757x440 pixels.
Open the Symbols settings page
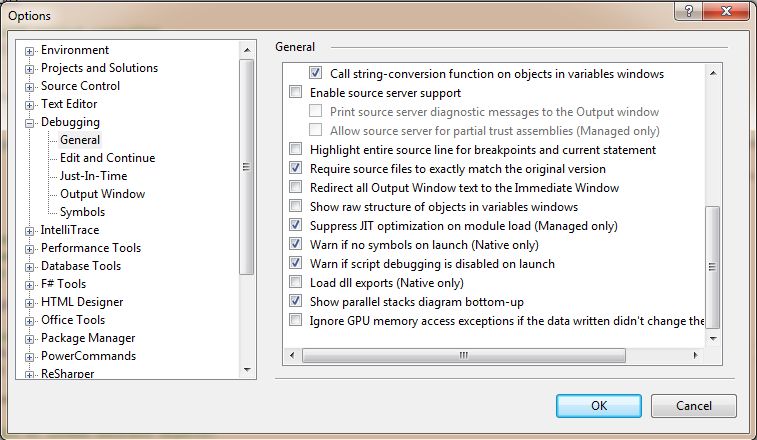(82, 212)
